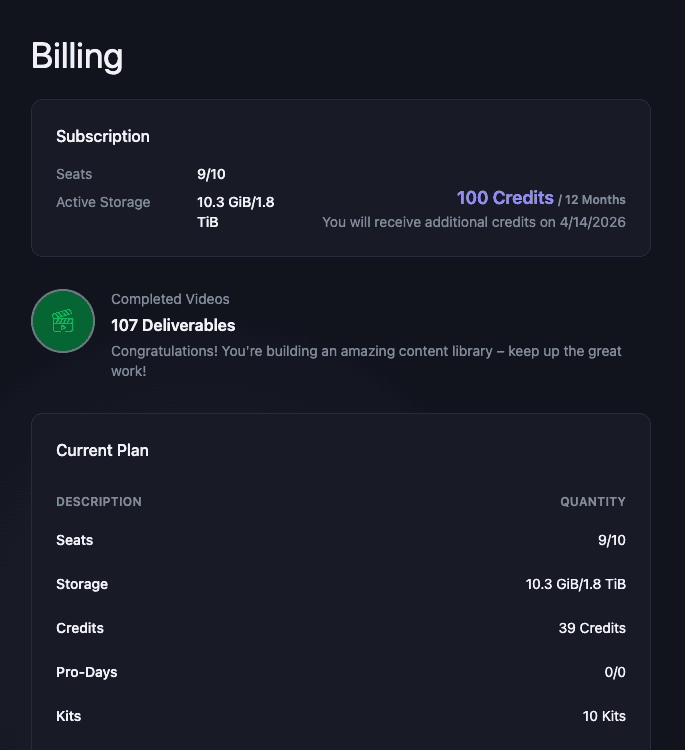The width and height of the screenshot is (685, 750).
Task: Click the 100 Credits purple text
Action: coord(505,198)
